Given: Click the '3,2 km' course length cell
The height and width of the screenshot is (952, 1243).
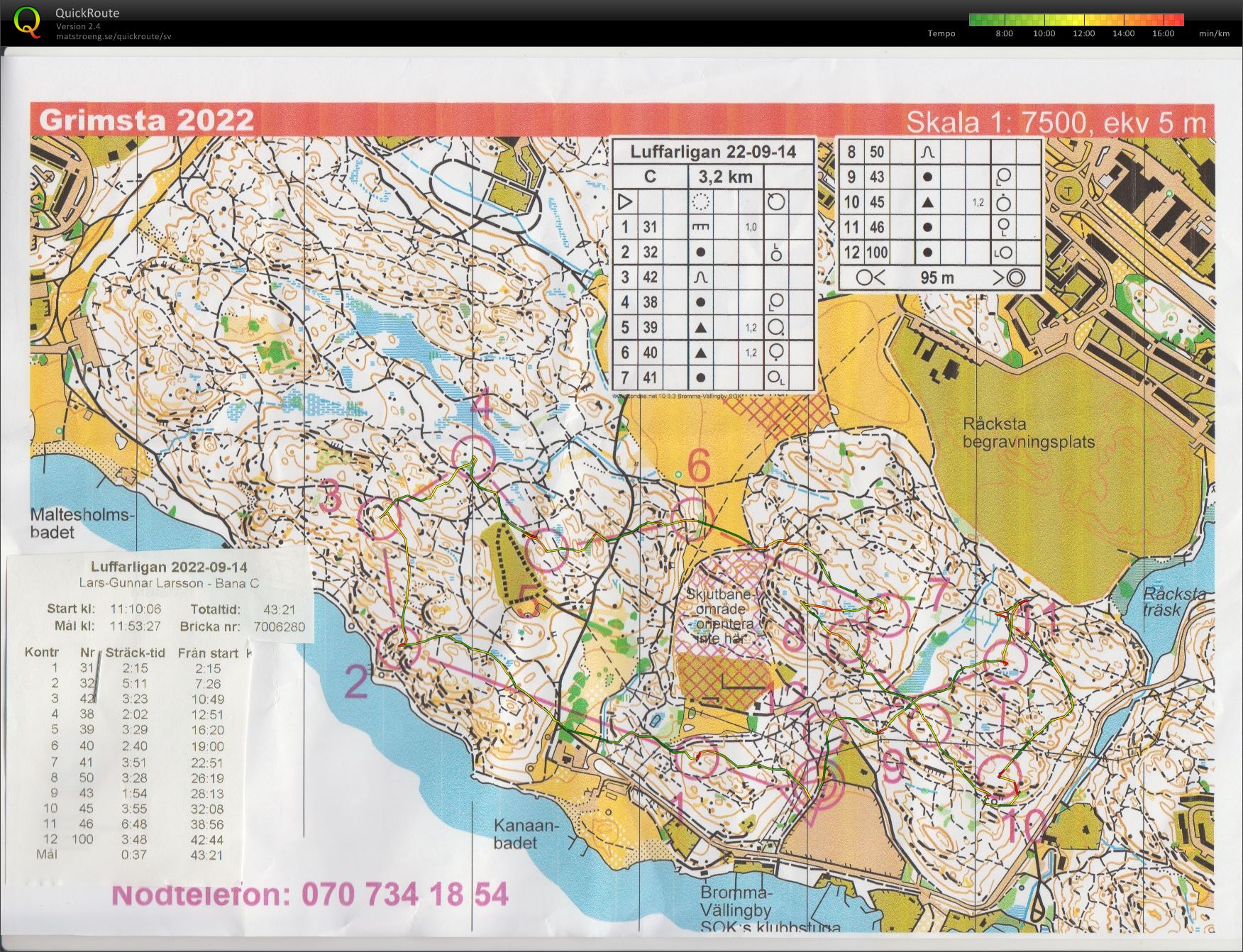Looking at the screenshot, I should point(726,177).
